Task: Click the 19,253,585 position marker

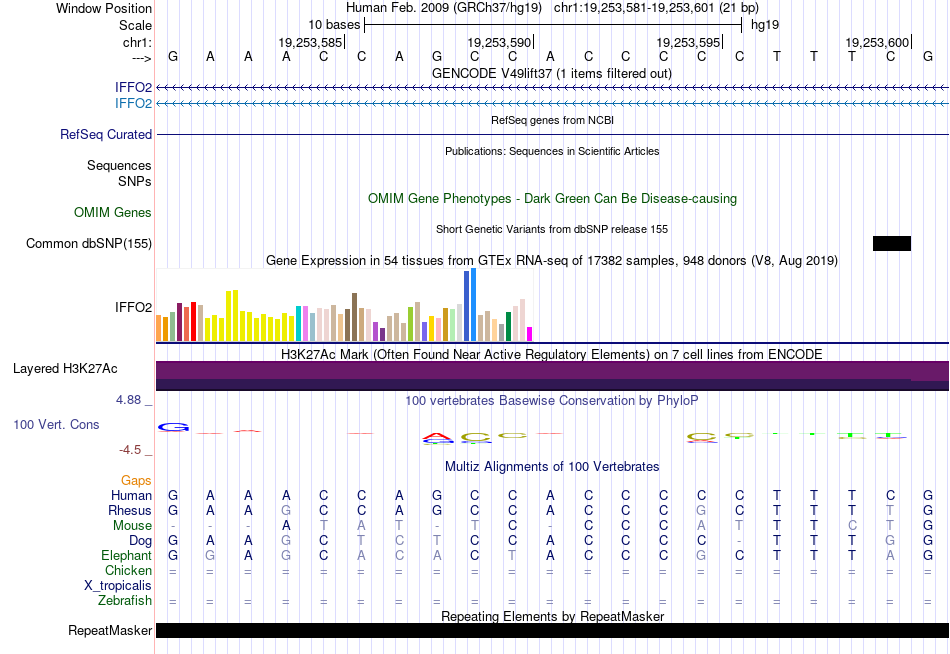Action: coord(310,42)
